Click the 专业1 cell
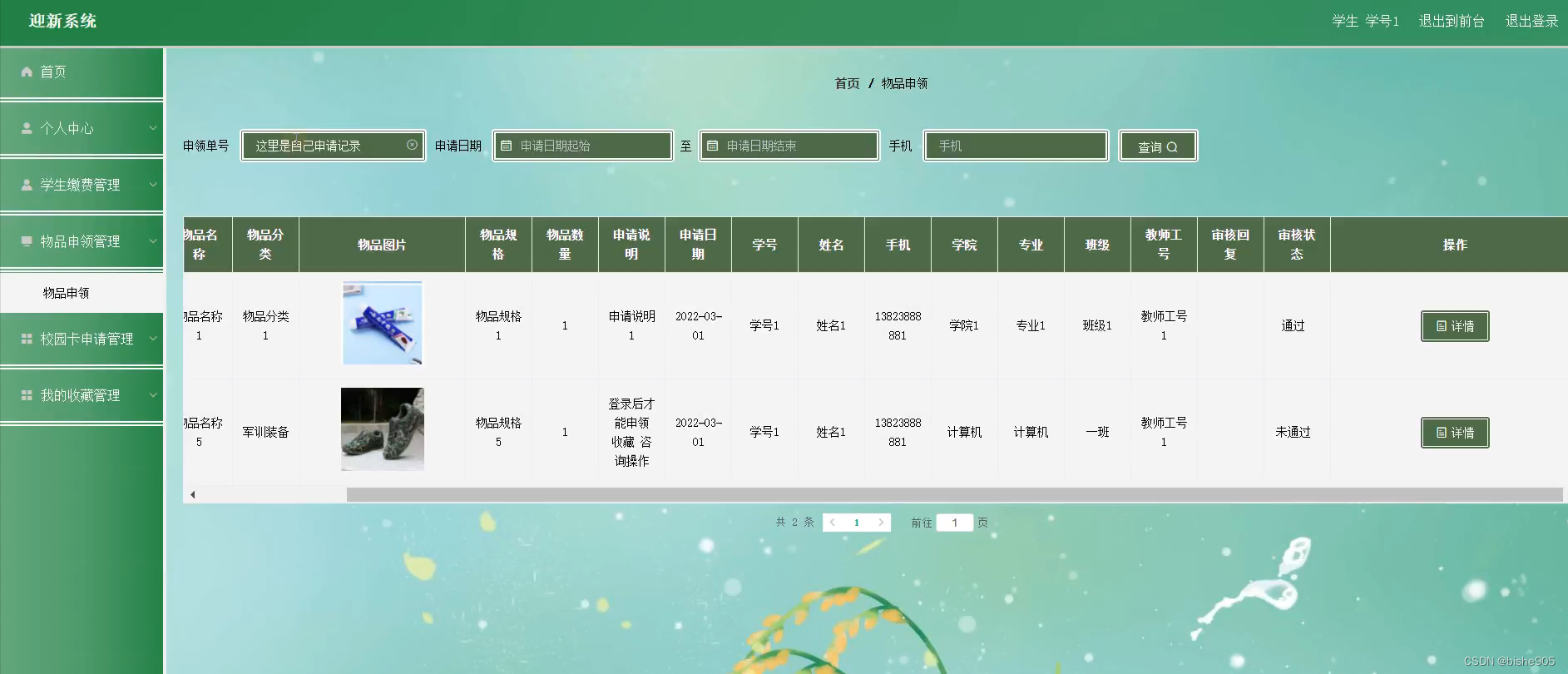 (x=1031, y=325)
